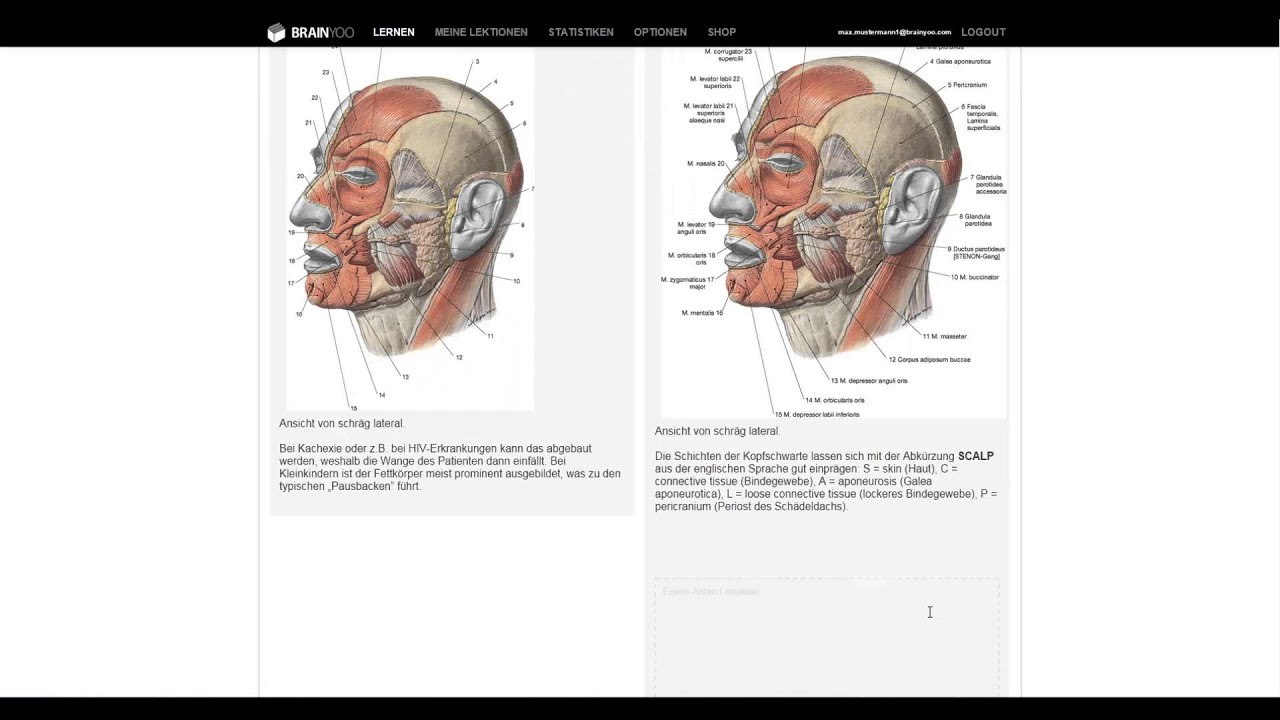The image size is (1280, 720).
Task: Click the bold word 'SCALP' in the answer text
Action: point(976,456)
